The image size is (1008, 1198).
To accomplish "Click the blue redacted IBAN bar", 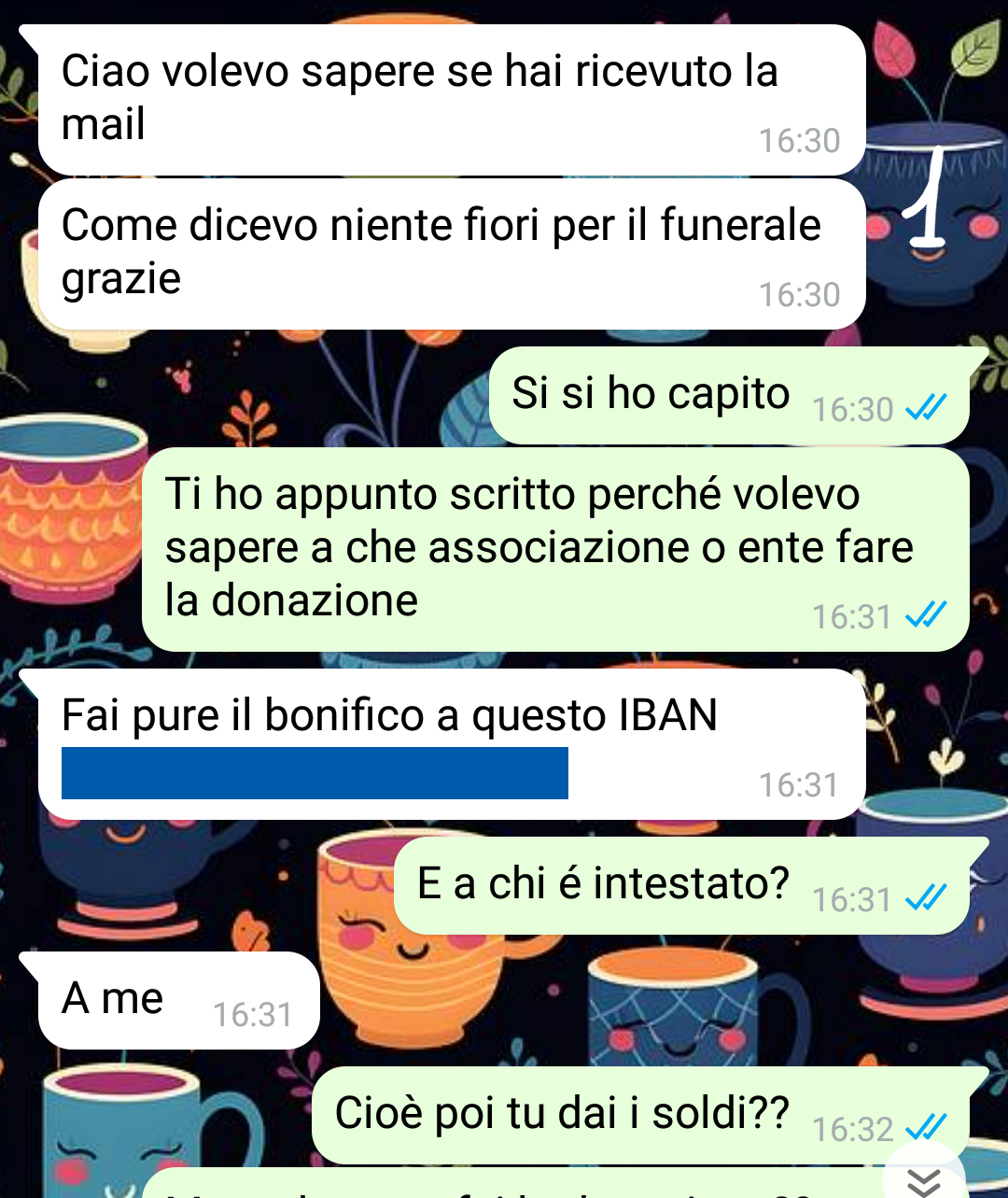I will (315, 773).
